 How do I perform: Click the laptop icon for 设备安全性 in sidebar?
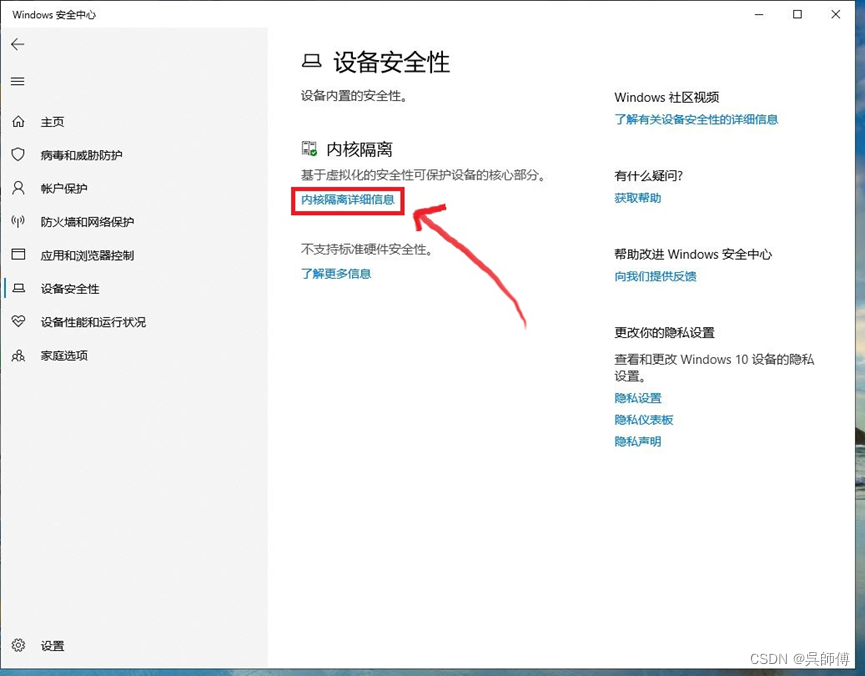tap(19, 288)
